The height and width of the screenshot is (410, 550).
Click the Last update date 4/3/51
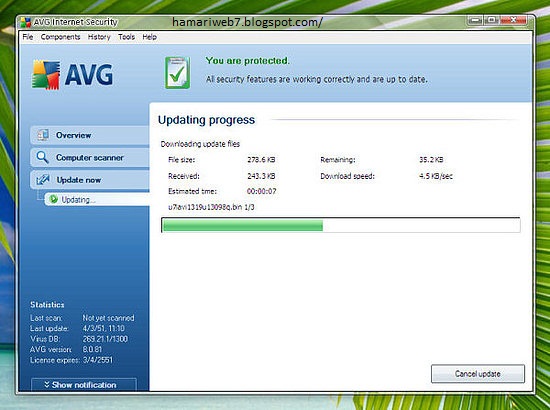[103, 328]
